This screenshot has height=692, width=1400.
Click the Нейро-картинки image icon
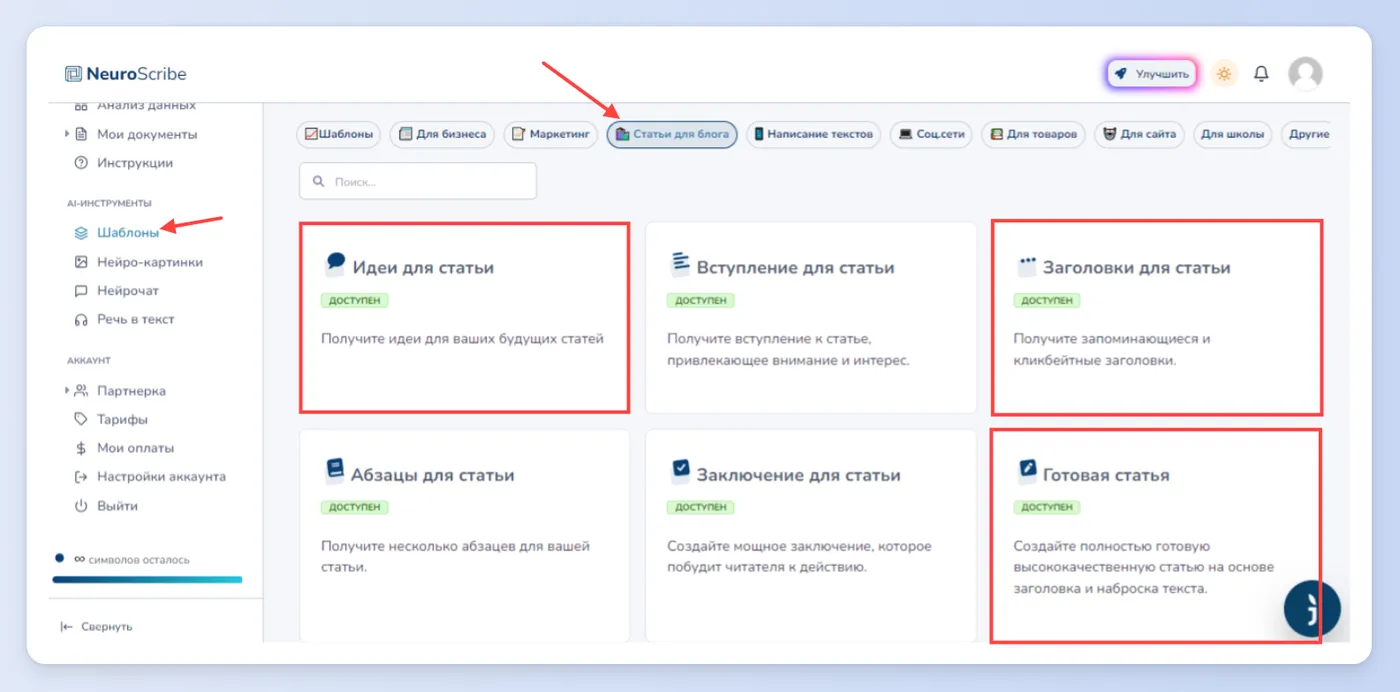point(81,262)
